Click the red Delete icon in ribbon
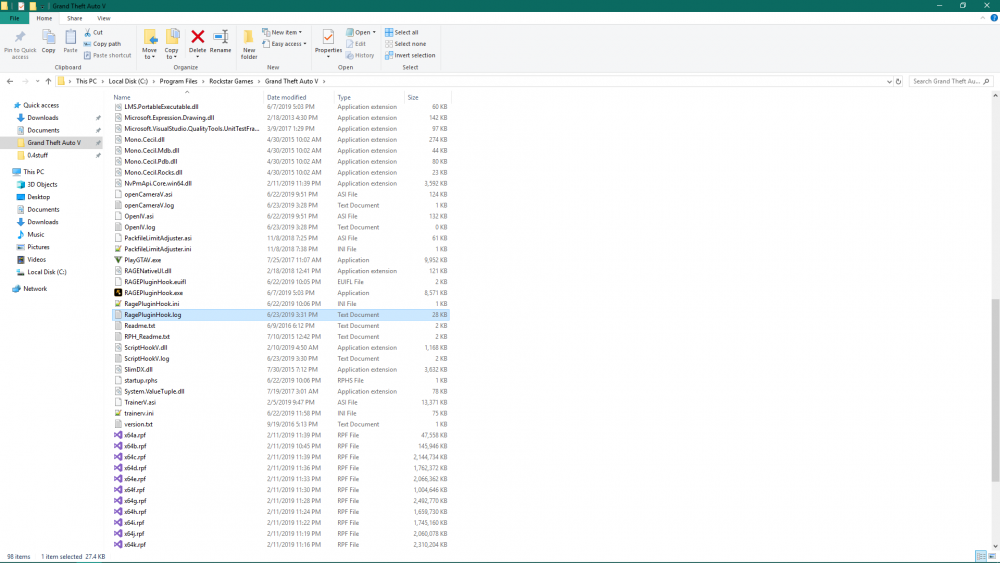 tap(198, 40)
